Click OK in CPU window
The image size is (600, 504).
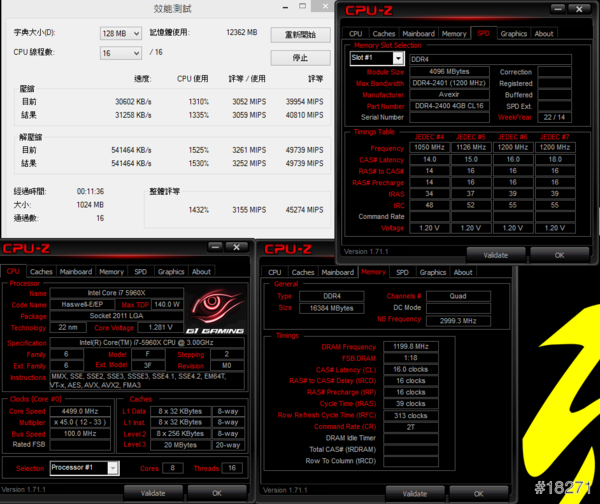click(x=217, y=493)
